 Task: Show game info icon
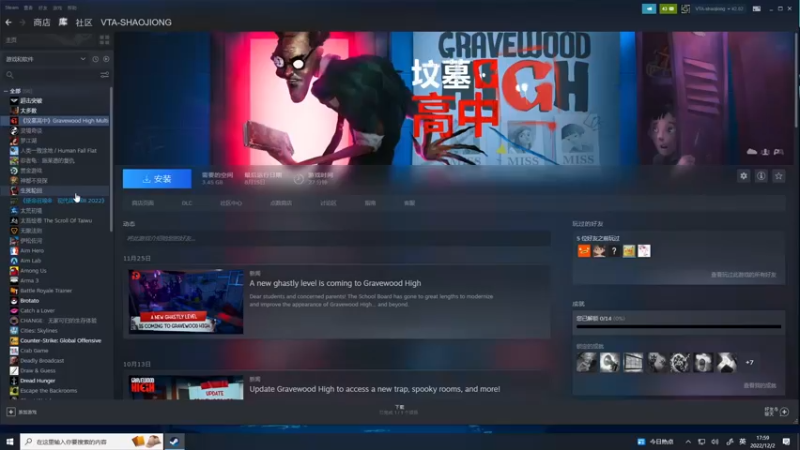pyautogui.click(x=761, y=176)
